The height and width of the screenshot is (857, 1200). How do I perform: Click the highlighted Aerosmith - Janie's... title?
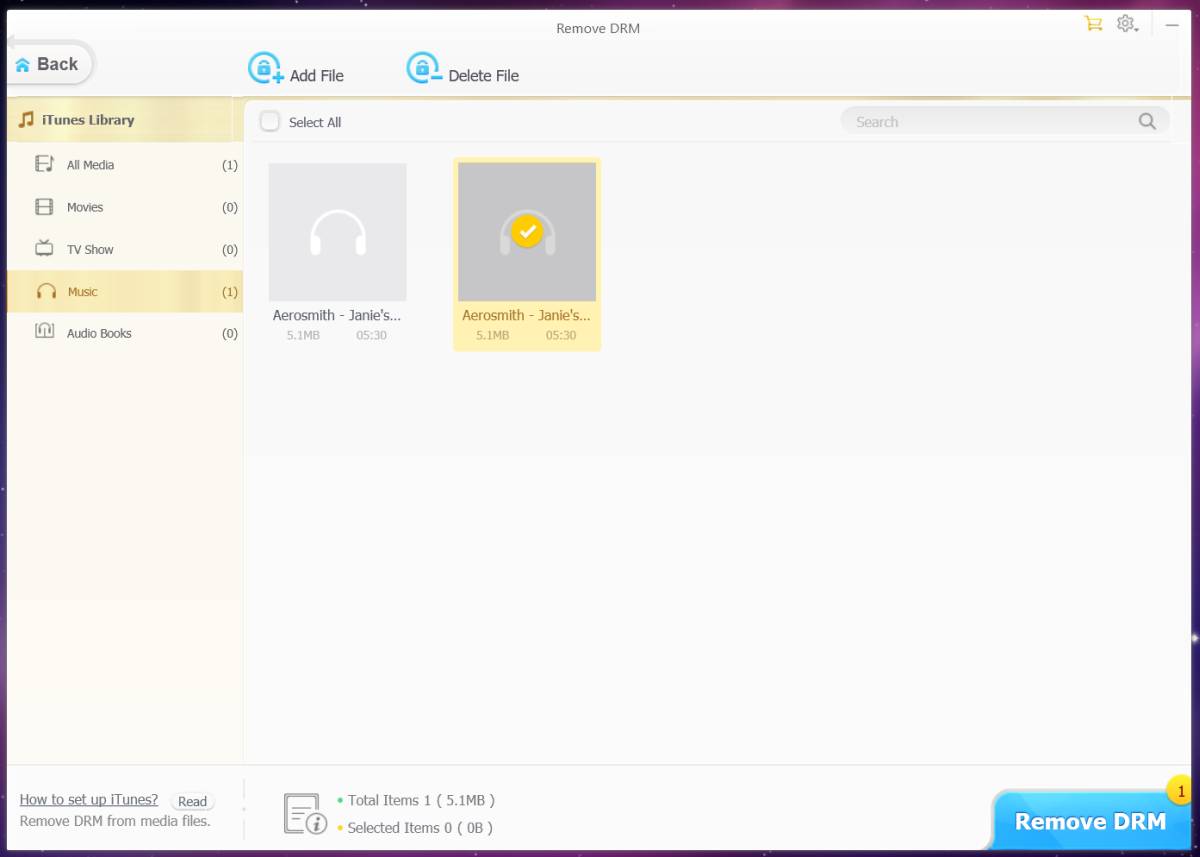526,315
